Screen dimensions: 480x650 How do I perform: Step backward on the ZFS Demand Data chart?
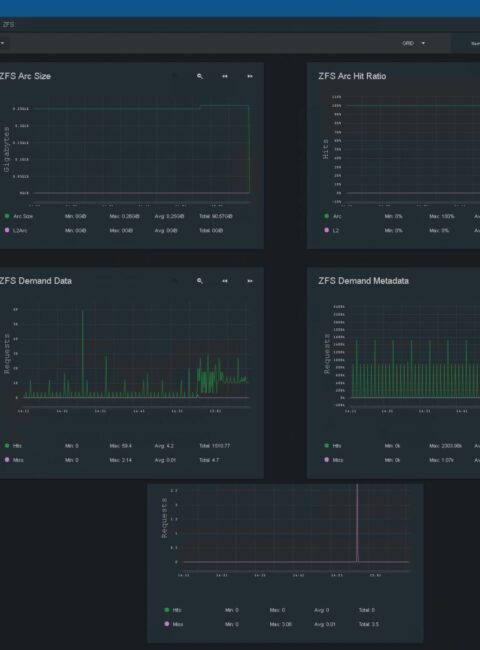[x=225, y=281]
